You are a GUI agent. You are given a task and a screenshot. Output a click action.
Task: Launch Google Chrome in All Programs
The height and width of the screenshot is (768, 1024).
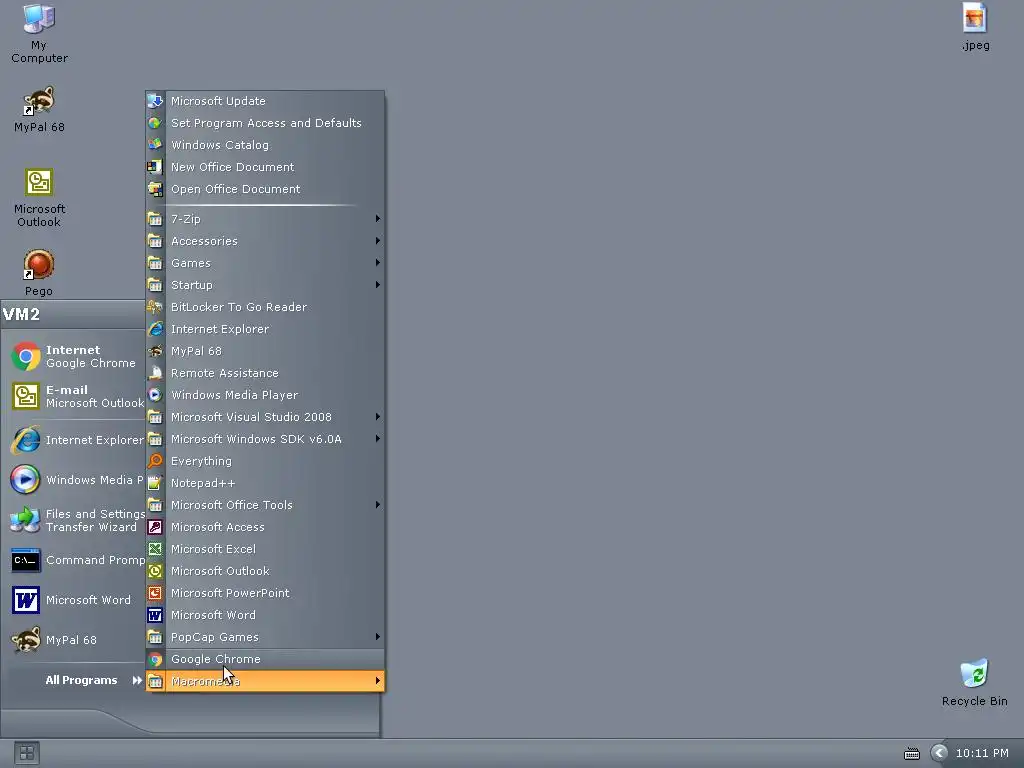pos(264,659)
